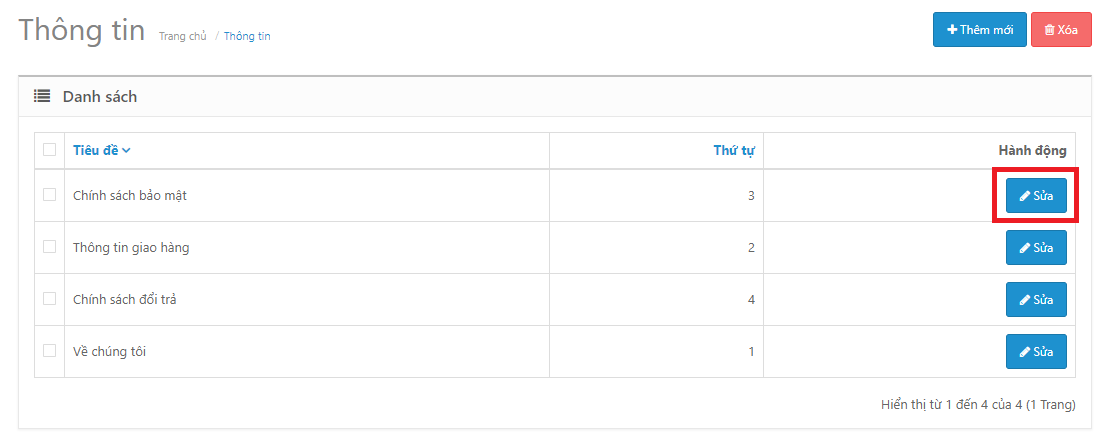The height and width of the screenshot is (438, 1110).
Task: Go to Trang chủ breadcrumb
Action: pyautogui.click(x=183, y=36)
